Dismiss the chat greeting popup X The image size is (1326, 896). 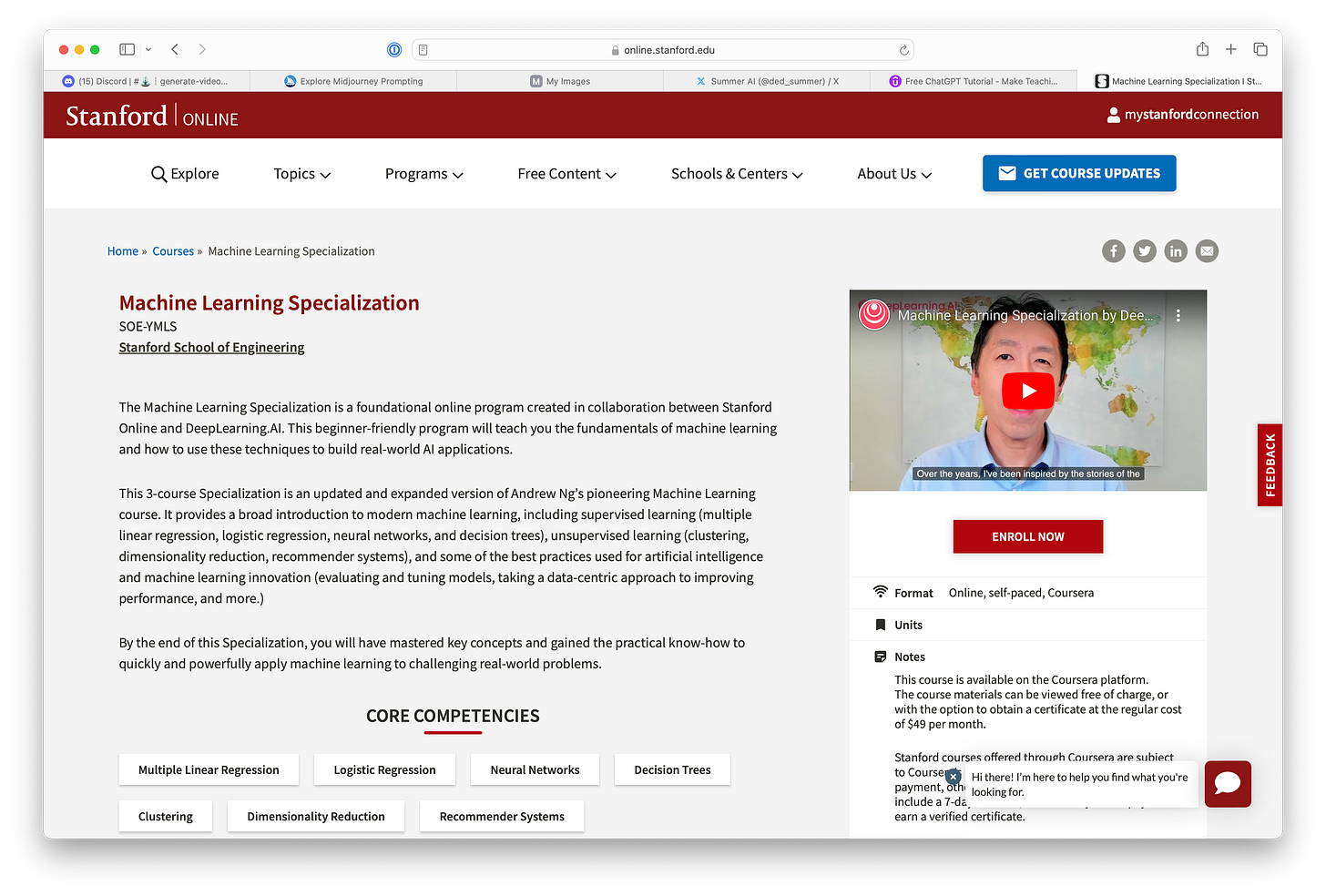click(954, 777)
